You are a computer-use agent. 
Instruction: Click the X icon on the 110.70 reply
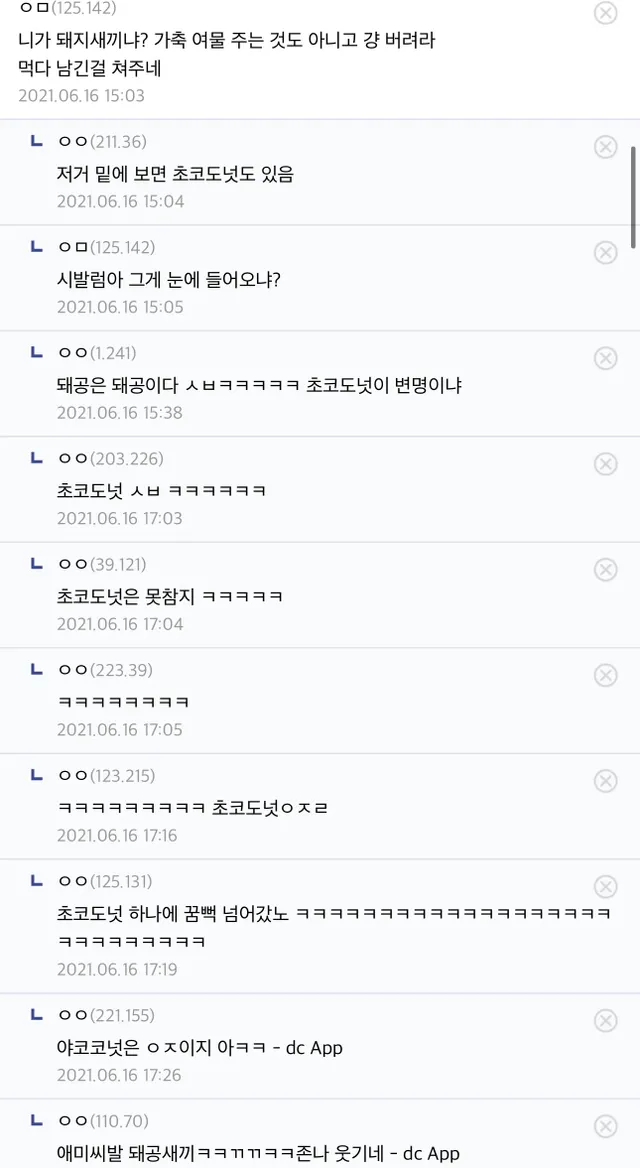coord(605,1126)
